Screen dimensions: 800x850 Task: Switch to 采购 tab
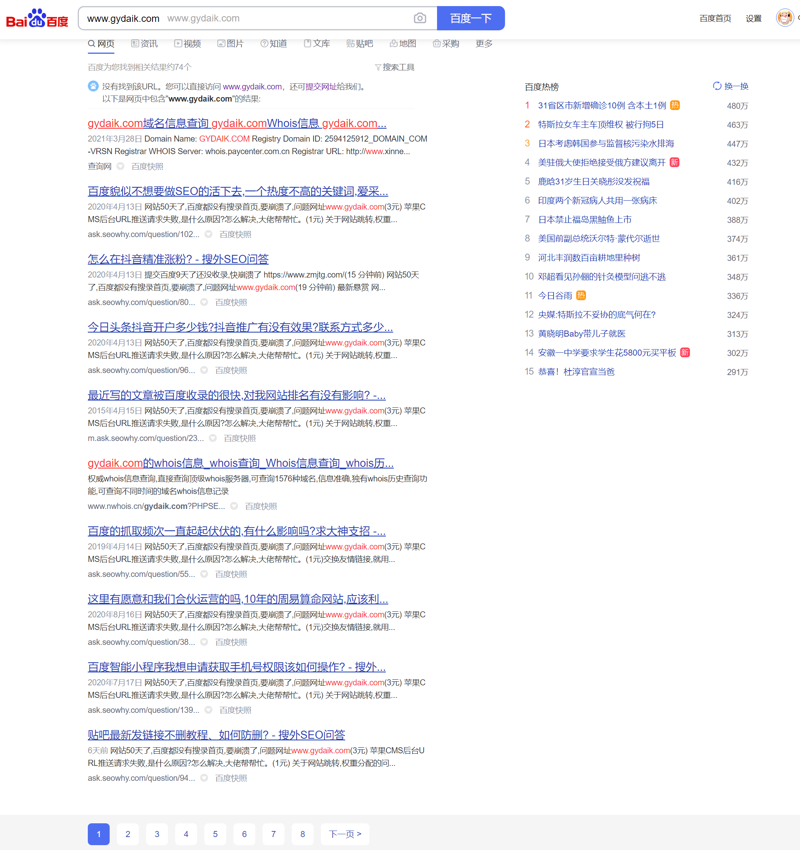pyautogui.click(x=446, y=44)
